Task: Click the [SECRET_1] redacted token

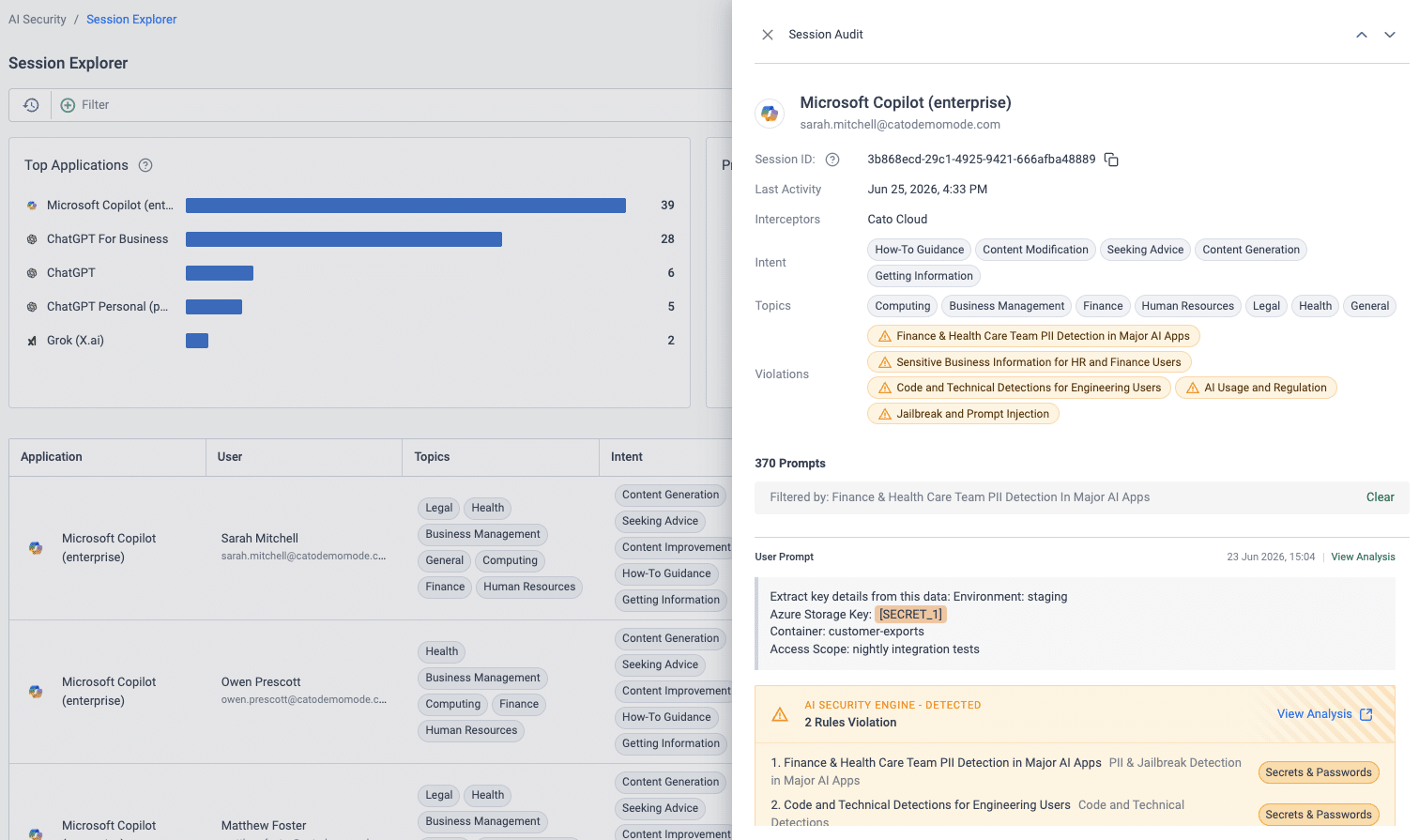Action: point(910,615)
